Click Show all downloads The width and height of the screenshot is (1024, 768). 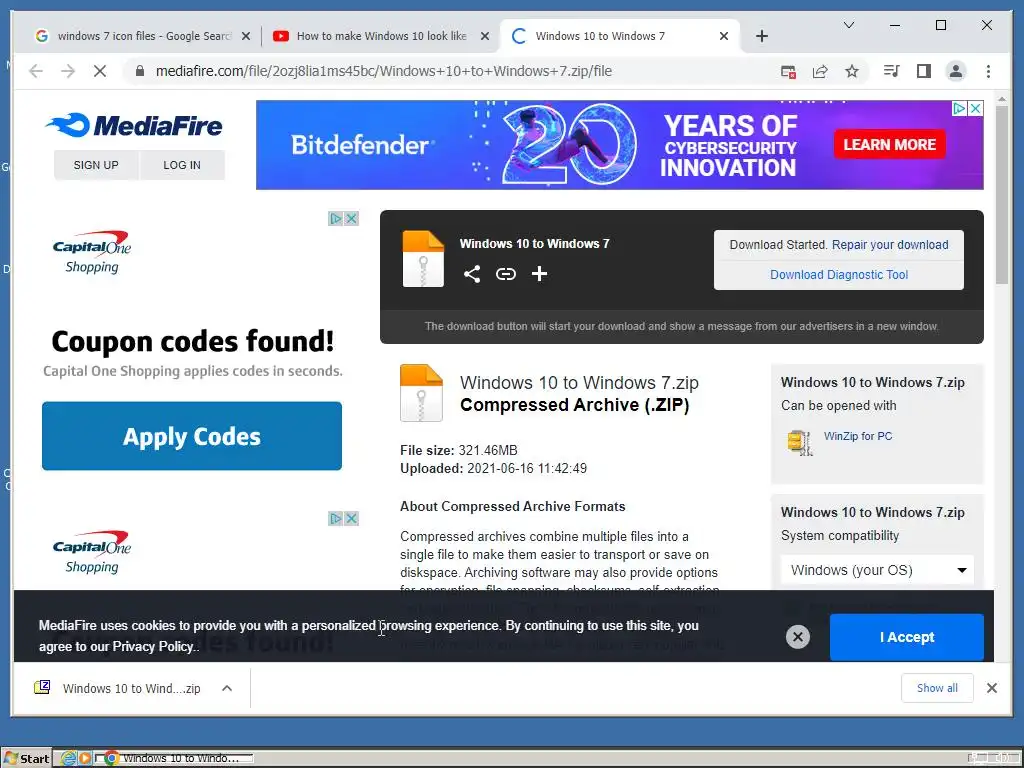pyautogui.click(x=937, y=688)
